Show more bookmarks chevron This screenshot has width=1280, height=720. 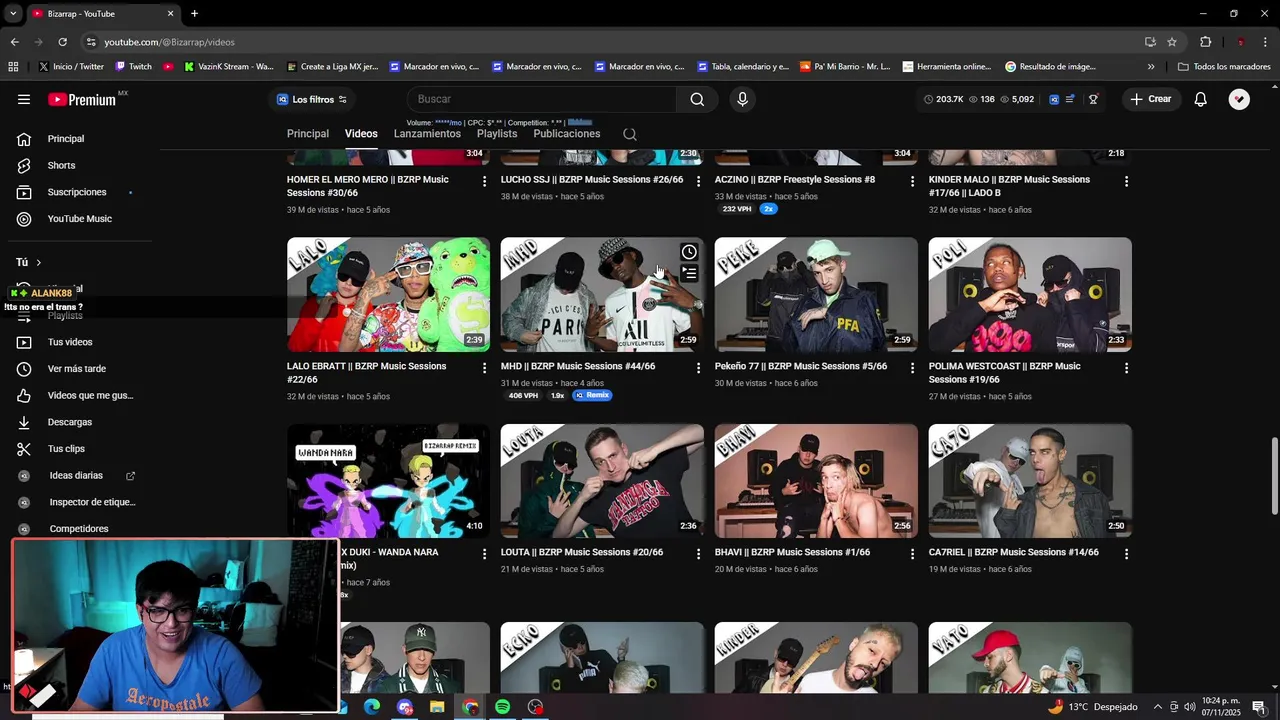tap(1151, 67)
